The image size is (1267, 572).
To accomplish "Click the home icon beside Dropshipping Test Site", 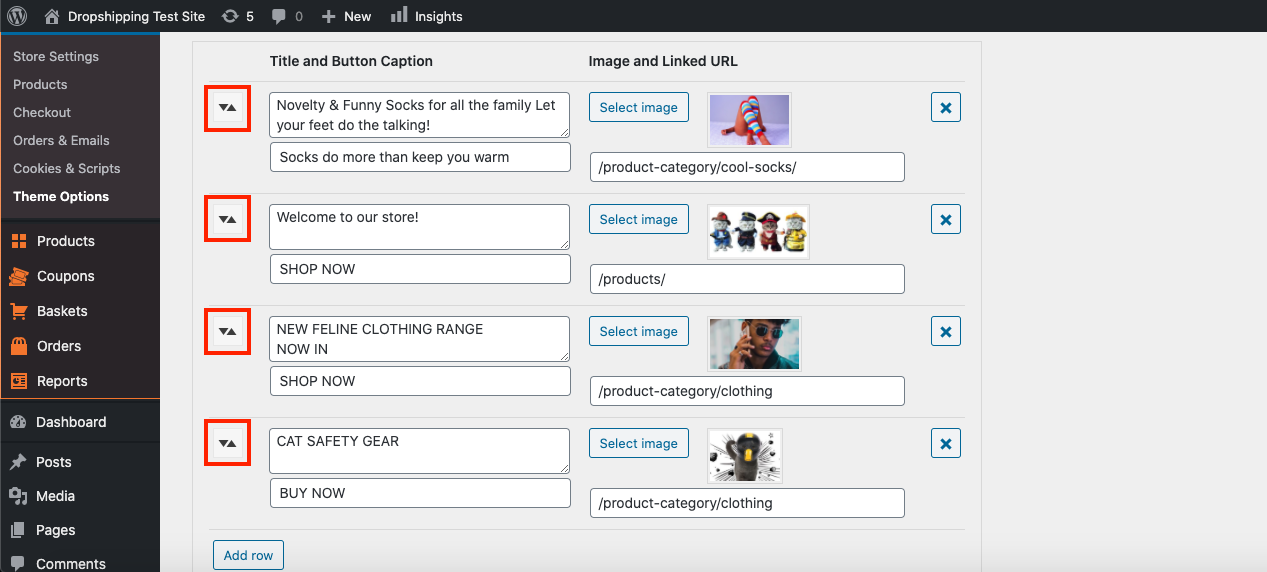I will [x=51, y=16].
